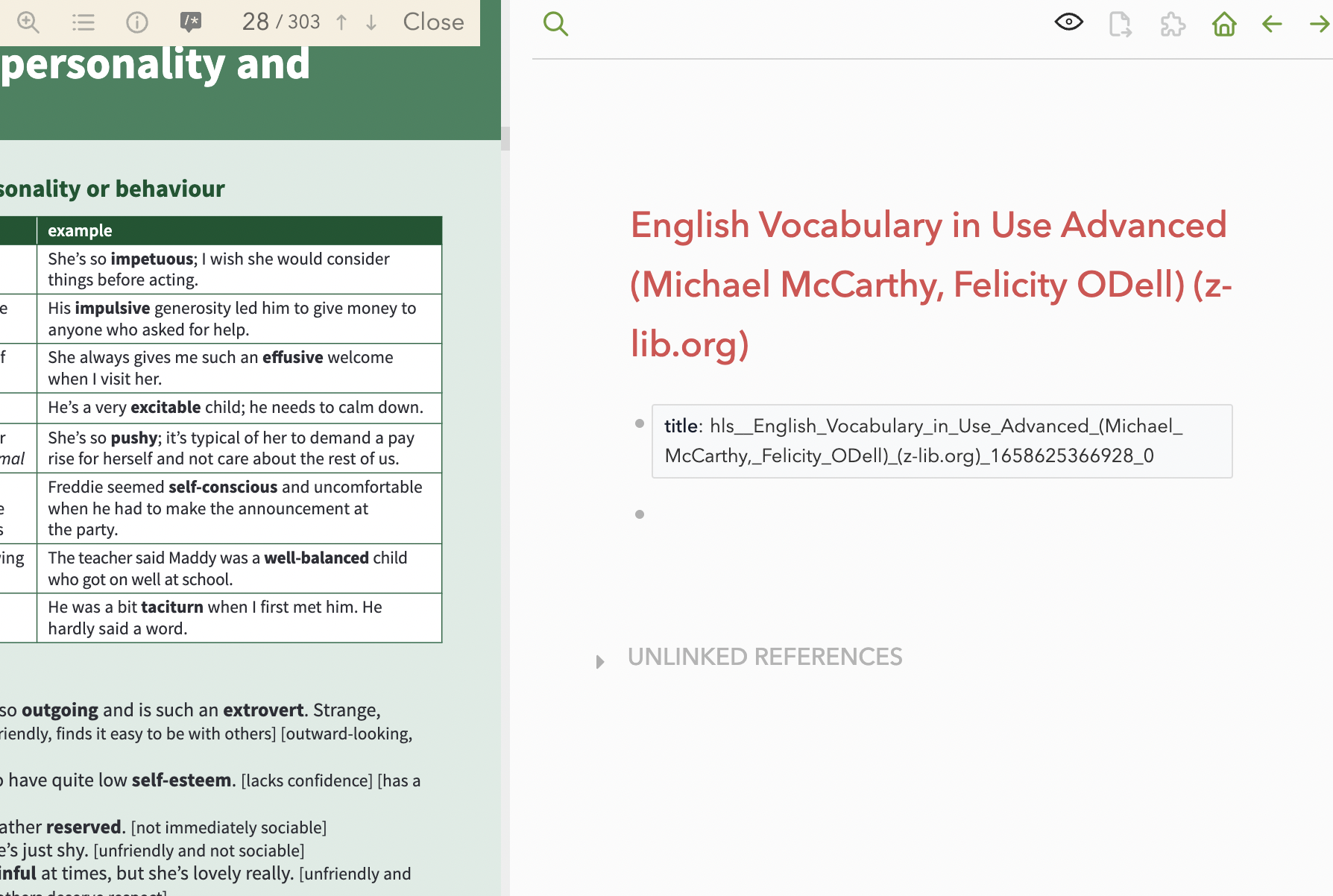Navigate to the previous page with up arrow

click(341, 22)
